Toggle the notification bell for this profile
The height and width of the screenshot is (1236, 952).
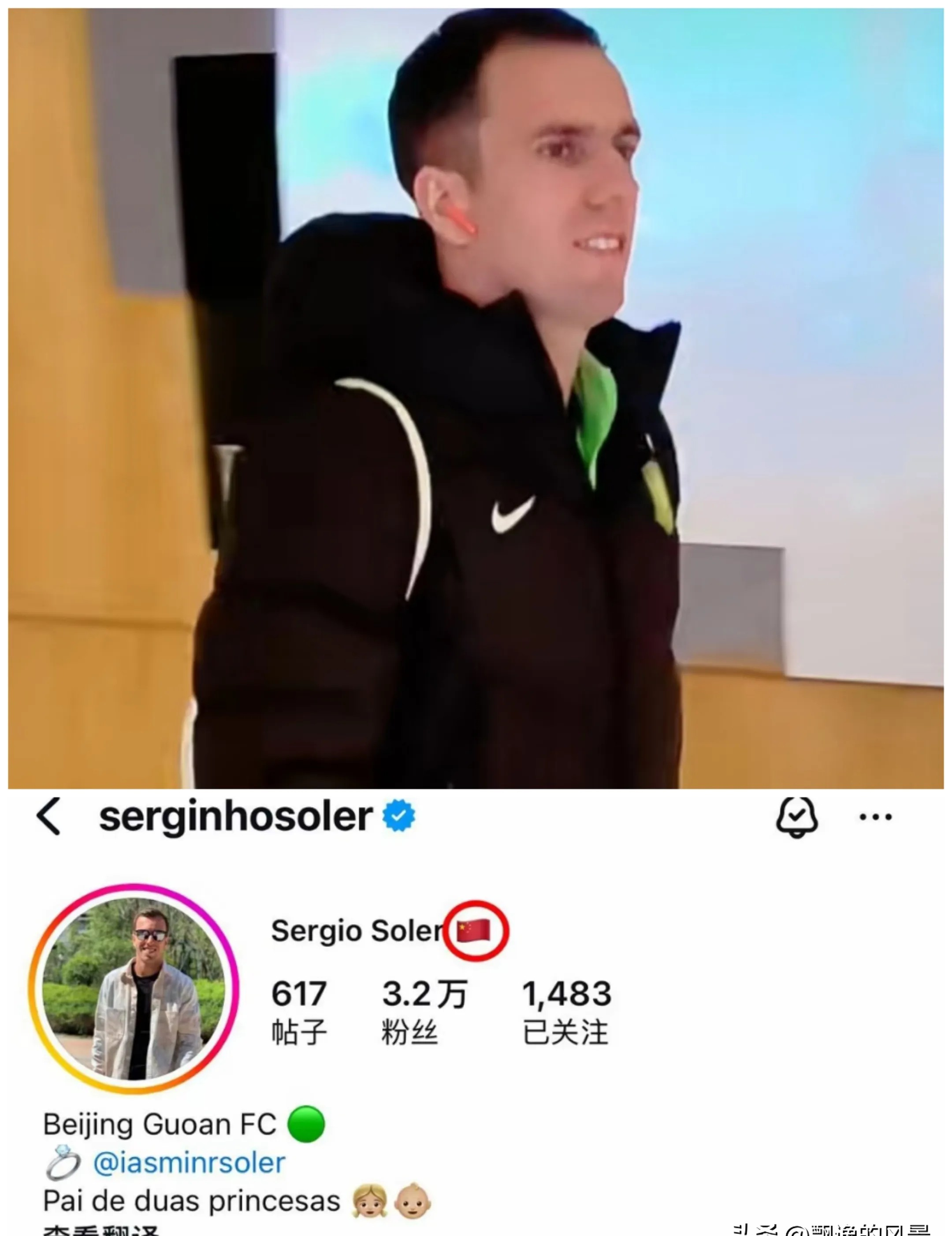pyautogui.click(x=796, y=817)
